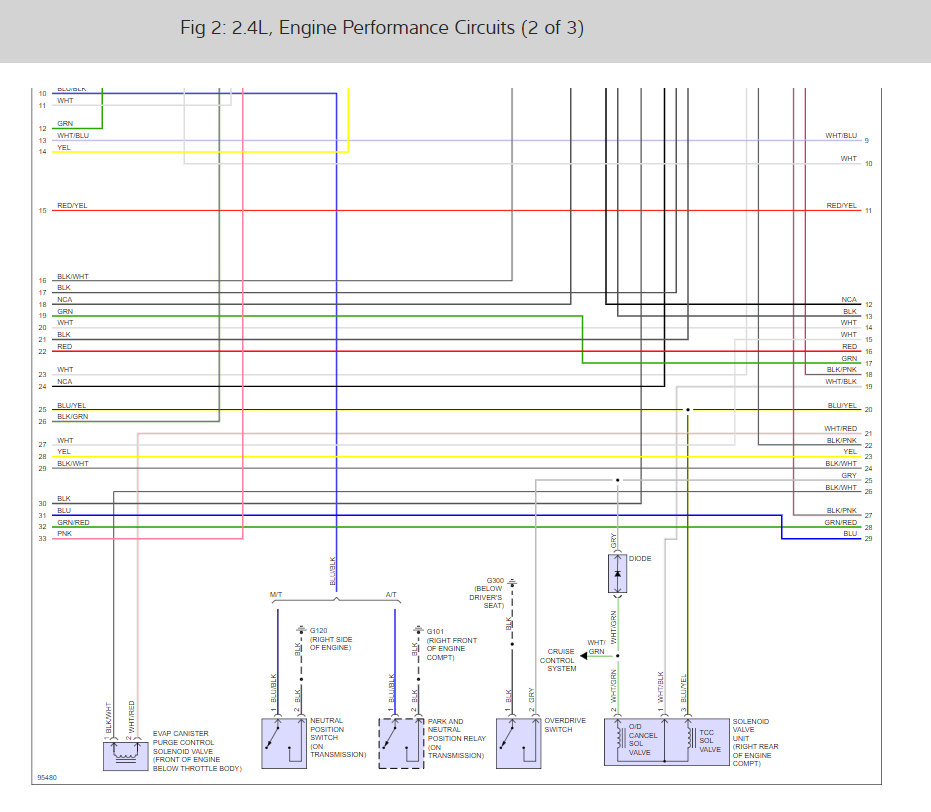Click 'RED/YEL' label at left pin 15
Image resolution: width=931 pixels, height=812 pixels.
tap(72, 205)
